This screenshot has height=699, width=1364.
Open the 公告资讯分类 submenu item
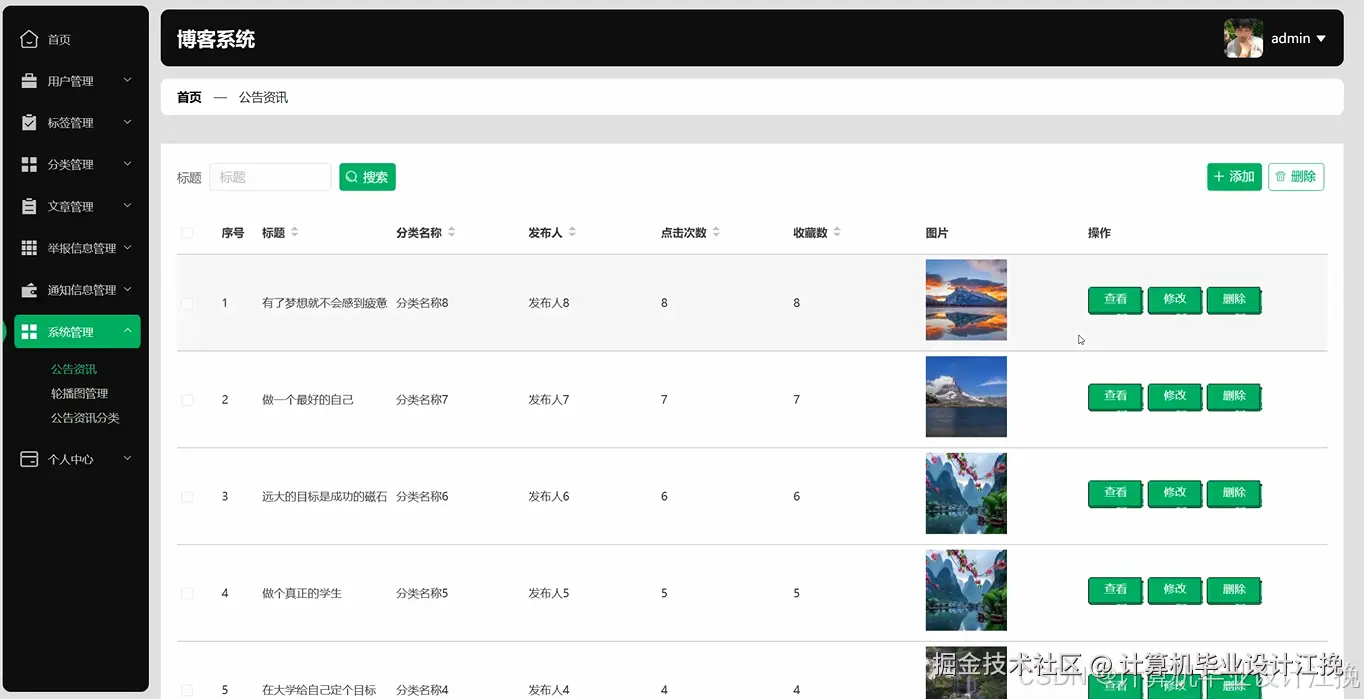click(x=85, y=418)
